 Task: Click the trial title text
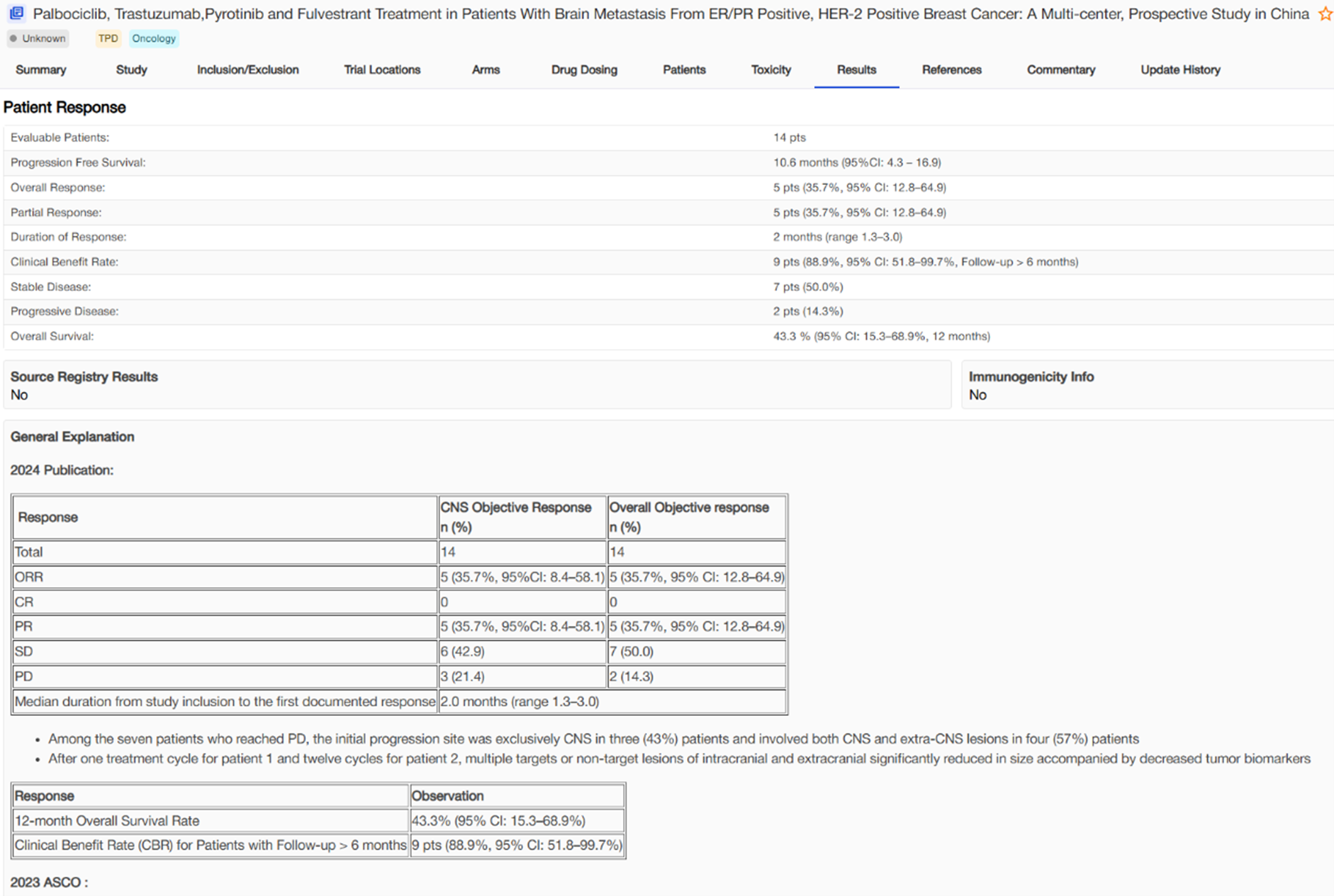670,14
